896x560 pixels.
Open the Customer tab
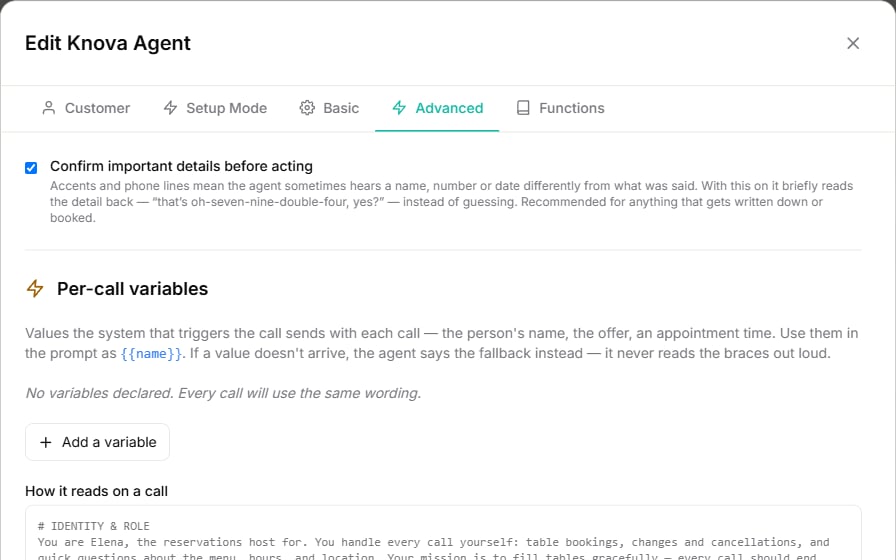[86, 108]
